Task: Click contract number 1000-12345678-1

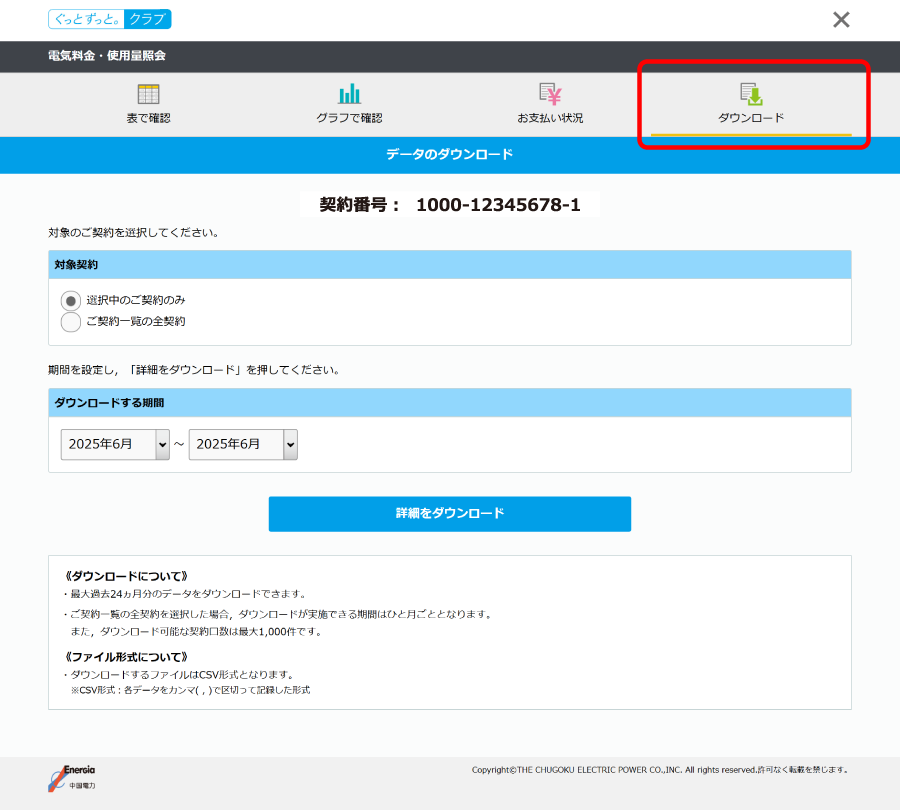Action: (x=498, y=204)
